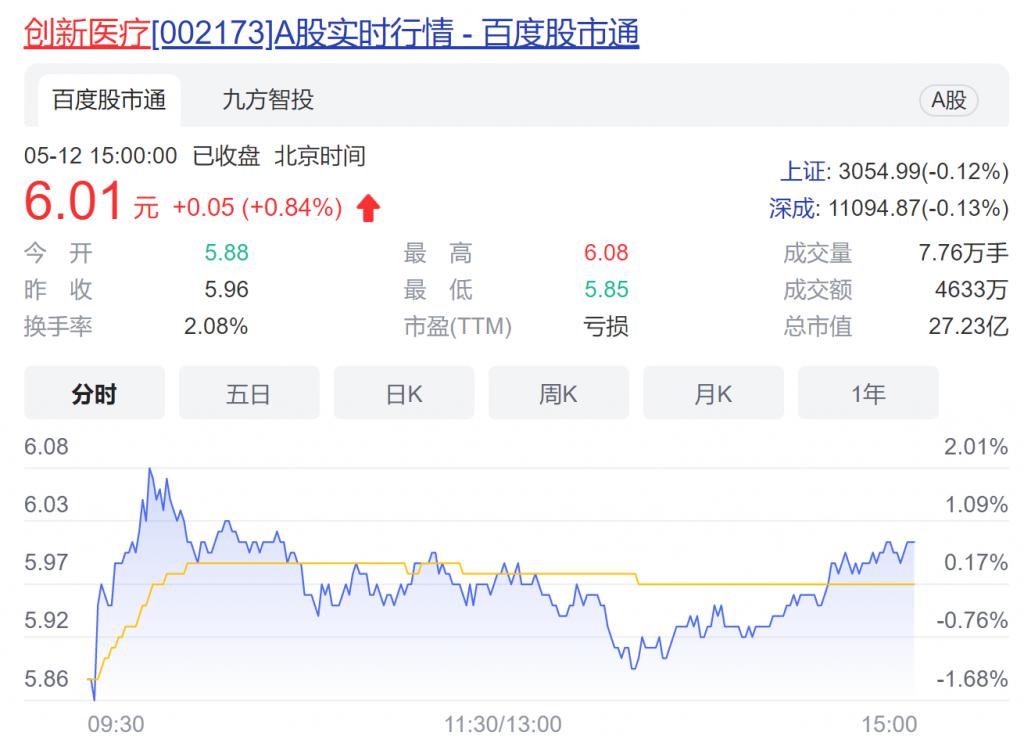Select the 日K chart view
The image size is (1024, 736).
[x=404, y=393]
